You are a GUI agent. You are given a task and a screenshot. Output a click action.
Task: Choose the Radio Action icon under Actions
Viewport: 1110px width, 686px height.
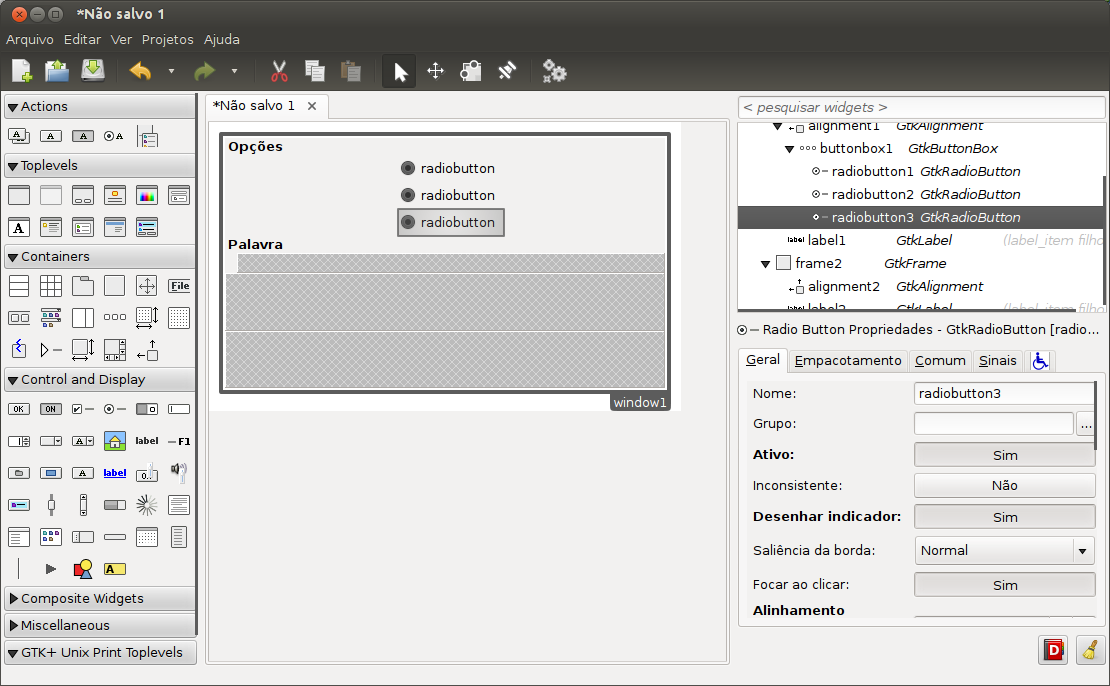[114, 136]
